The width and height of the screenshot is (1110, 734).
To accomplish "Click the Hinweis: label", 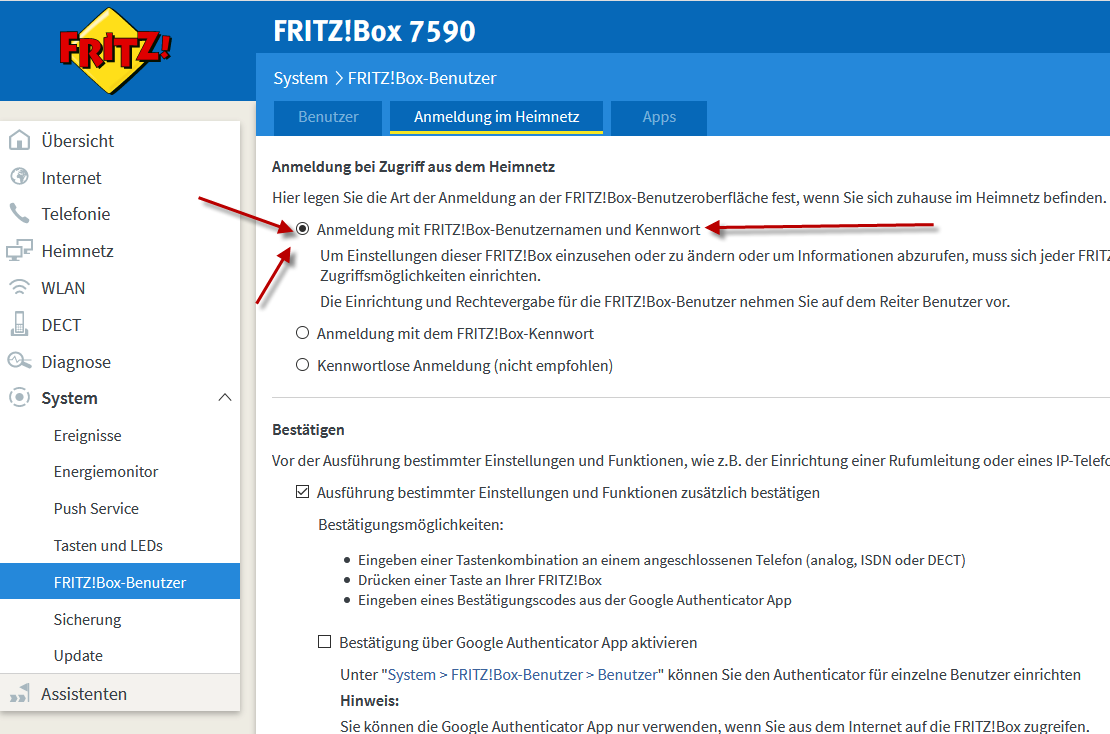I will pyautogui.click(x=370, y=701).
